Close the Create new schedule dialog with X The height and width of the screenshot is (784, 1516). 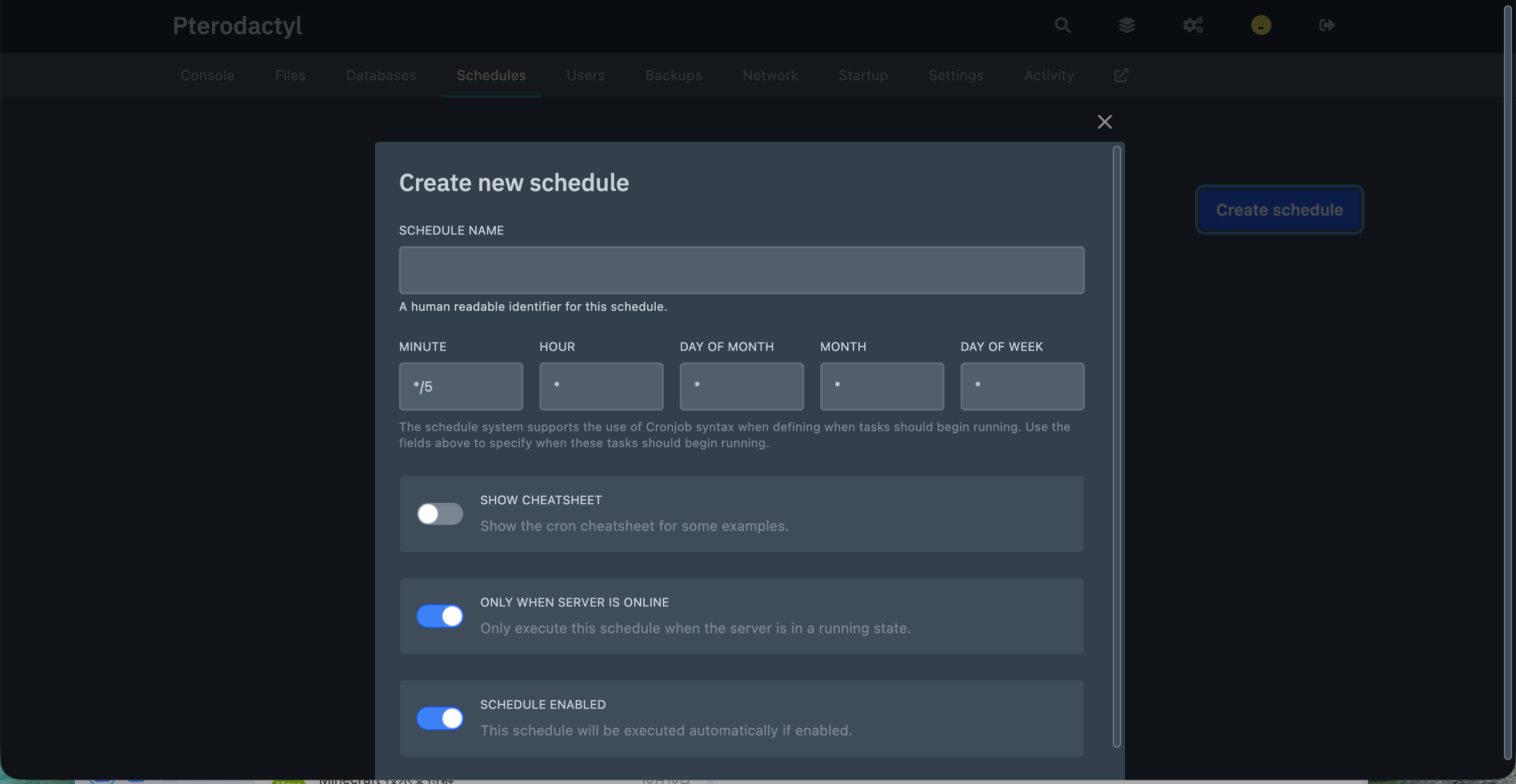pos(1104,122)
